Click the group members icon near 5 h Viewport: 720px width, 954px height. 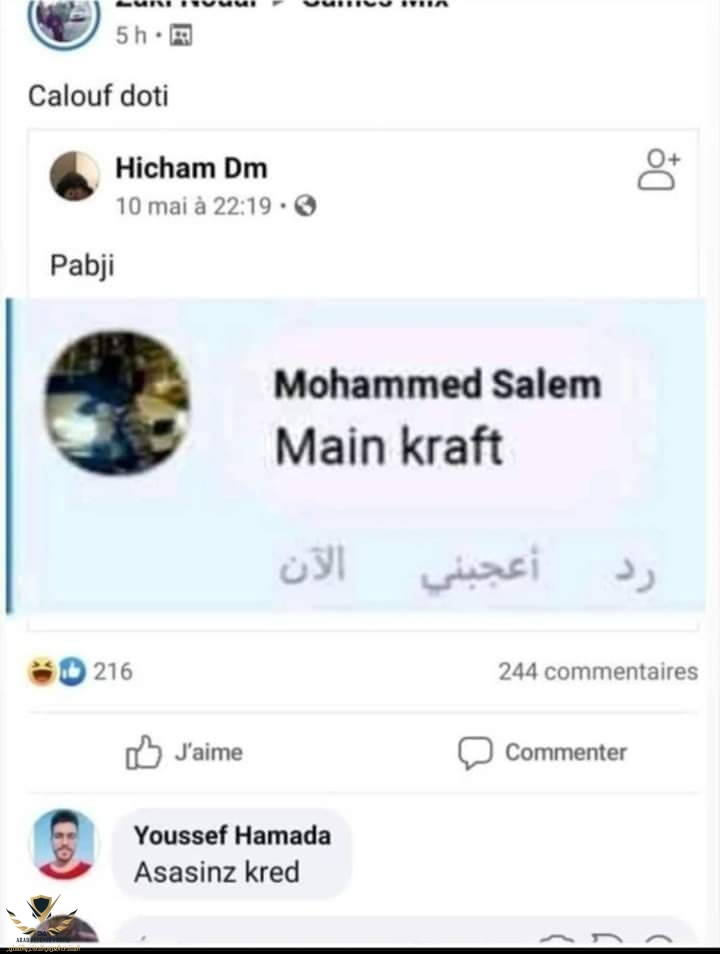click(x=181, y=35)
